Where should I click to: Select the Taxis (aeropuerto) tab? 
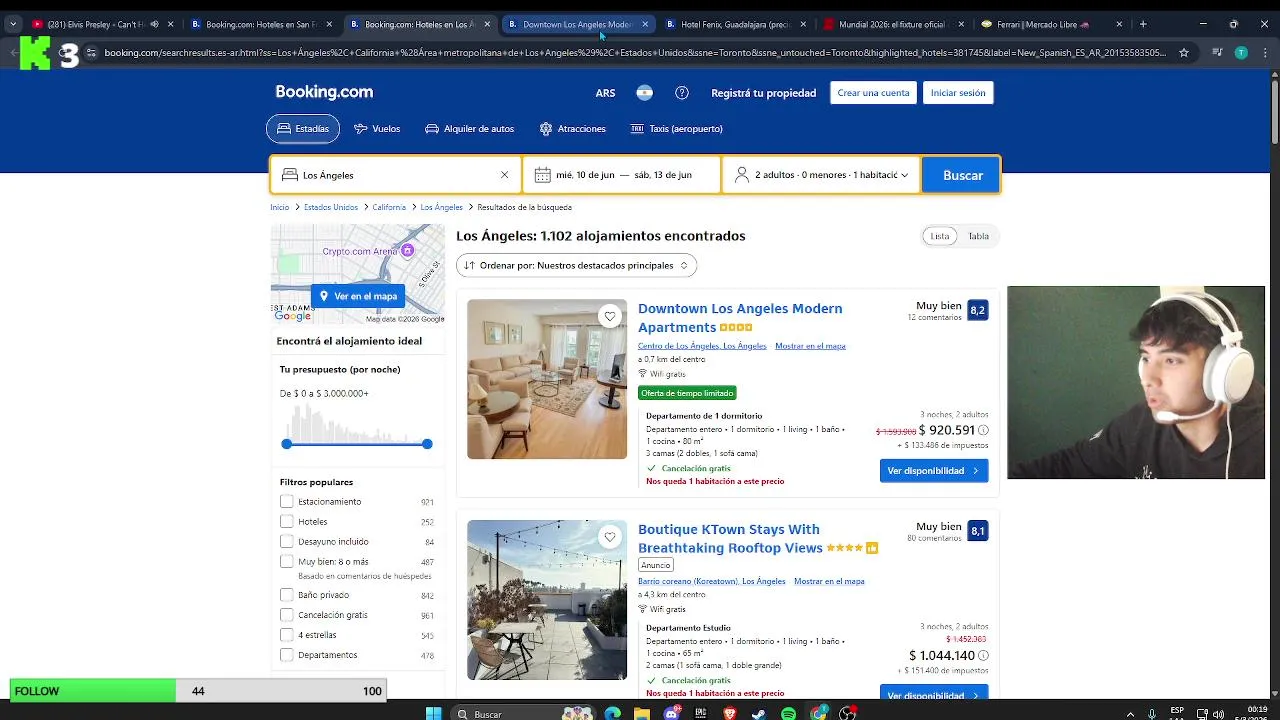[676, 129]
